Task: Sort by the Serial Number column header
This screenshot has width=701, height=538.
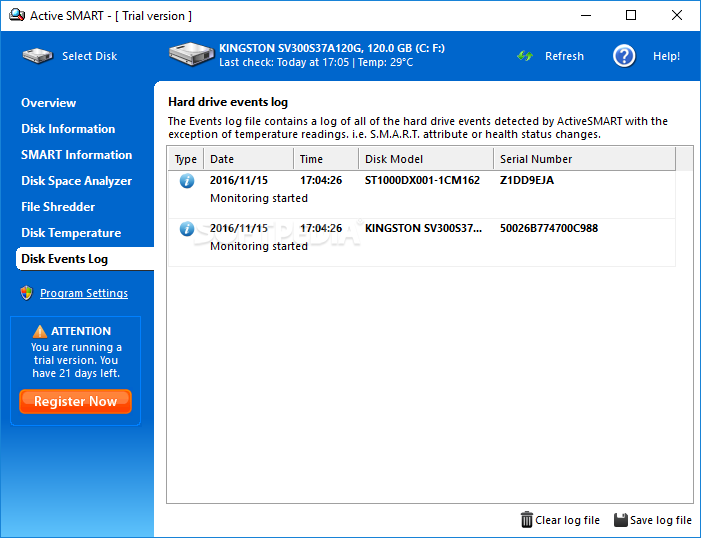Action: tap(585, 159)
